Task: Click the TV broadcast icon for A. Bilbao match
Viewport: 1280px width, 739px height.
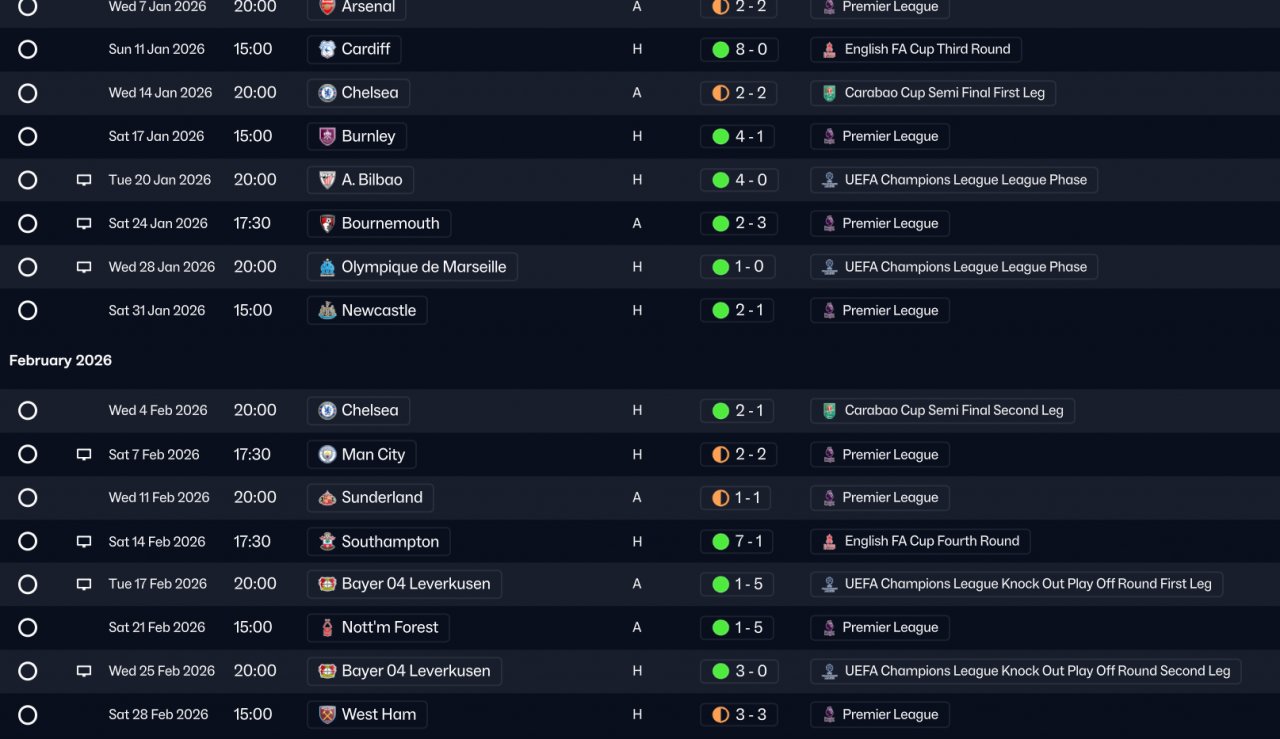Action: click(84, 180)
